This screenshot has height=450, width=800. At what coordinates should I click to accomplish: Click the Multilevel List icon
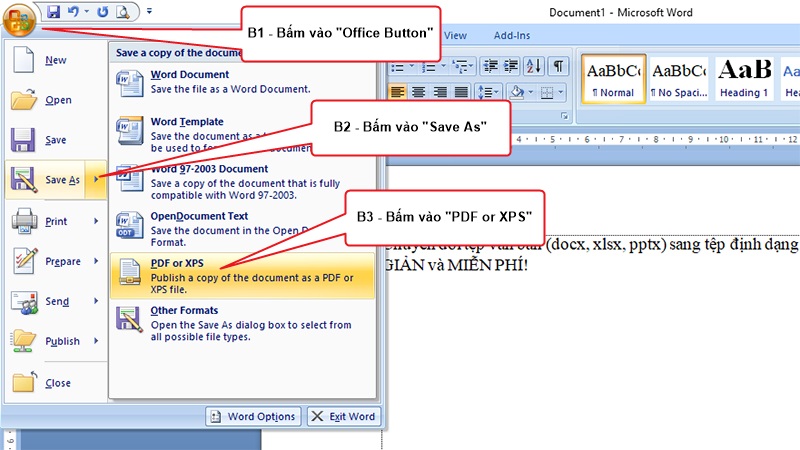460,67
